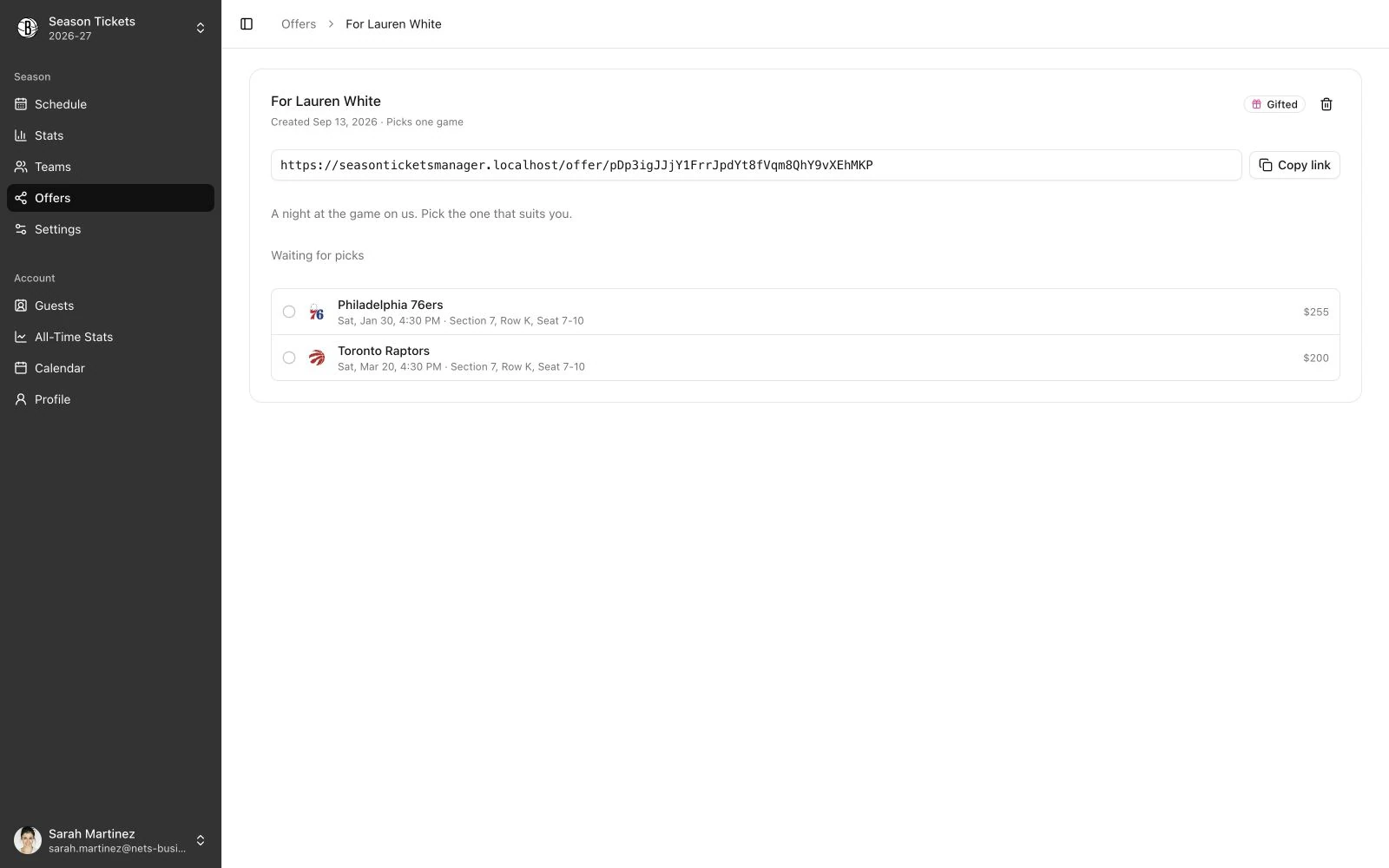The height and width of the screenshot is (868, 1389).
Task: Open Sarah Martinez account menu chevron
Action: click(201, 840)
